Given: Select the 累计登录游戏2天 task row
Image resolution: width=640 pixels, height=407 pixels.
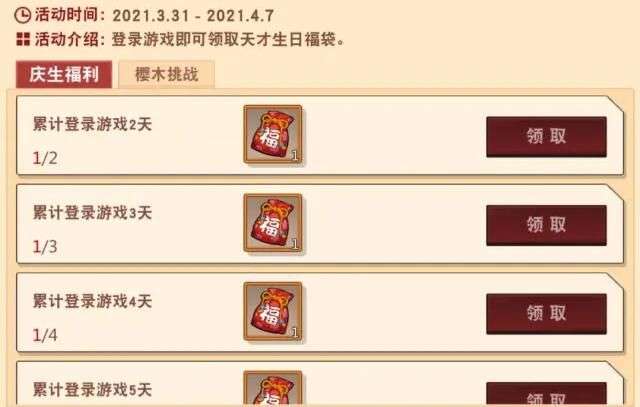Looking at the screenshot, I should 320,136.
